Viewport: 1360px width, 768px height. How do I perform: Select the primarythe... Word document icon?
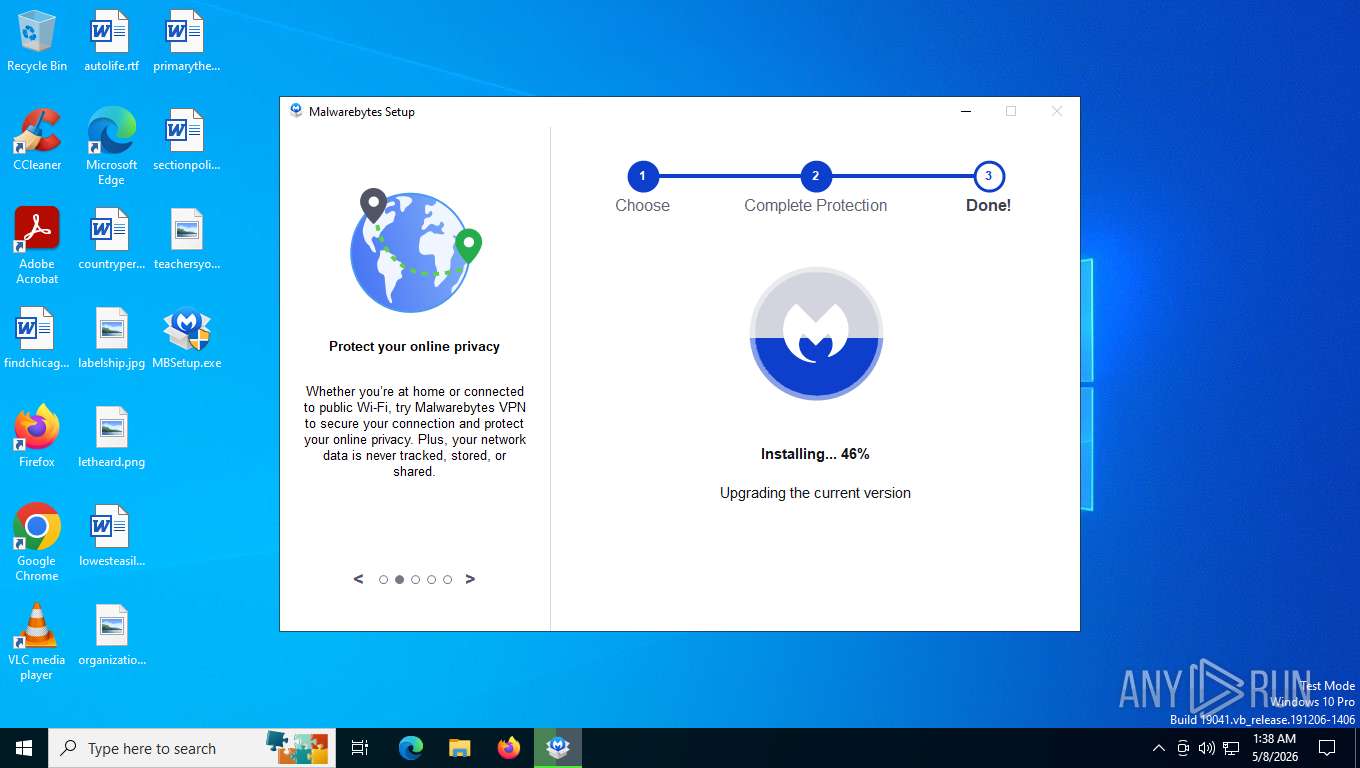[186, 41]
